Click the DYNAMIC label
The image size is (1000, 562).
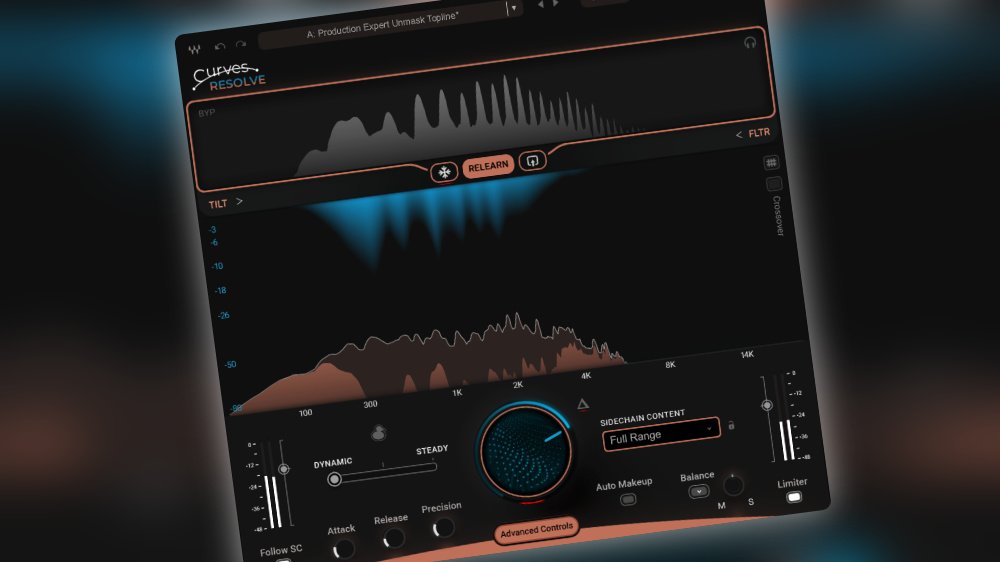[332, 463]
